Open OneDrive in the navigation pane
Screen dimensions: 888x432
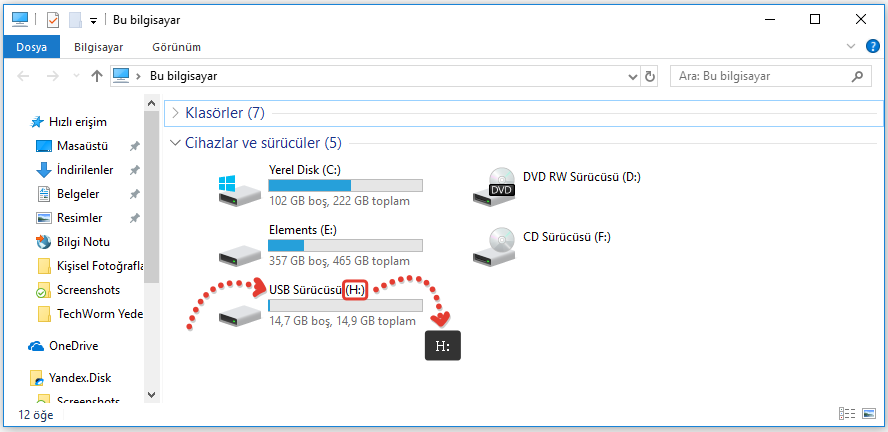pos(73,346)
